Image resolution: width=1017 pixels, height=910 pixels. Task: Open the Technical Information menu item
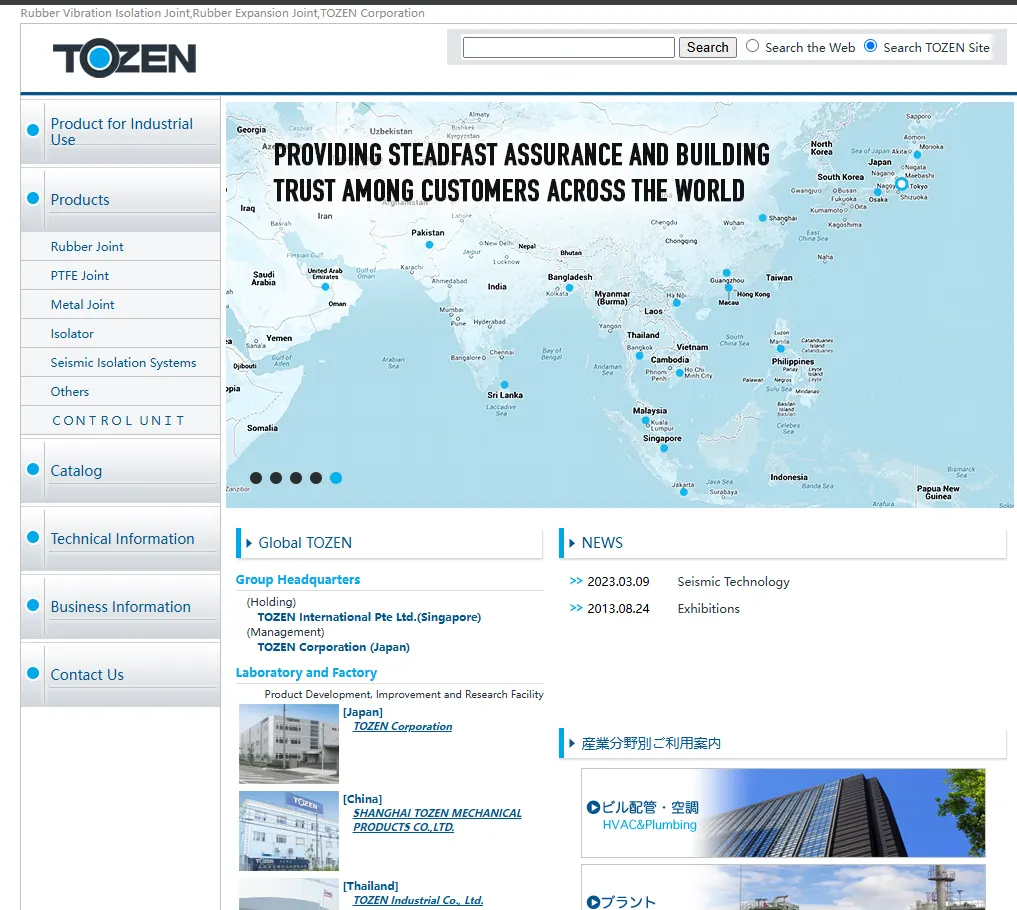[122, 539]
